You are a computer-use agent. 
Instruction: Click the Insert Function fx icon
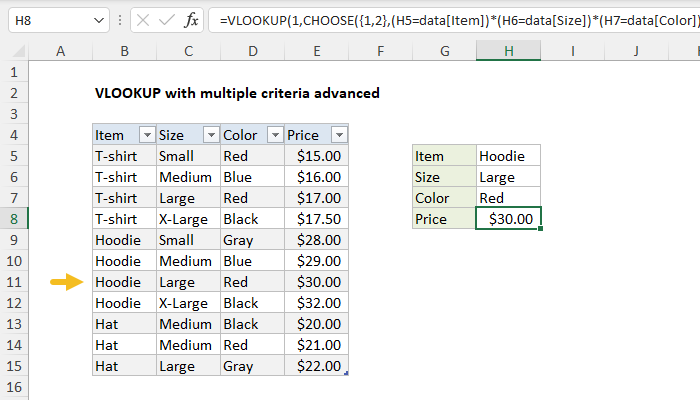click(x=191, y=20)
